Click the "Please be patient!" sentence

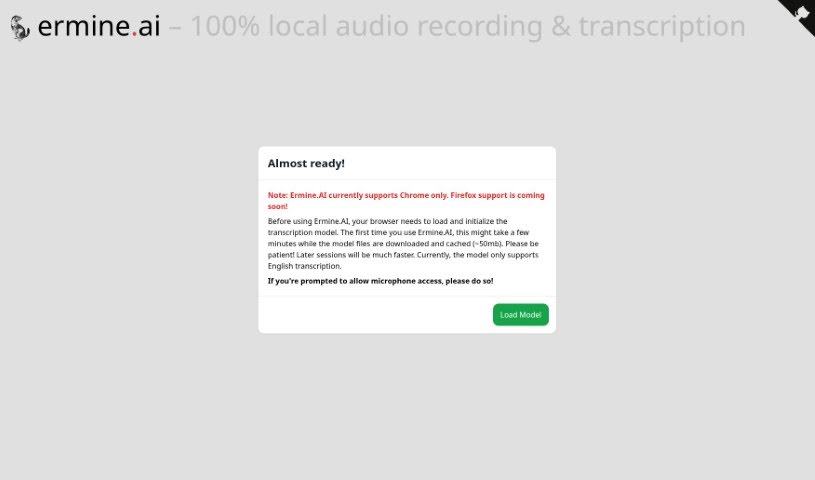point(522,243)
